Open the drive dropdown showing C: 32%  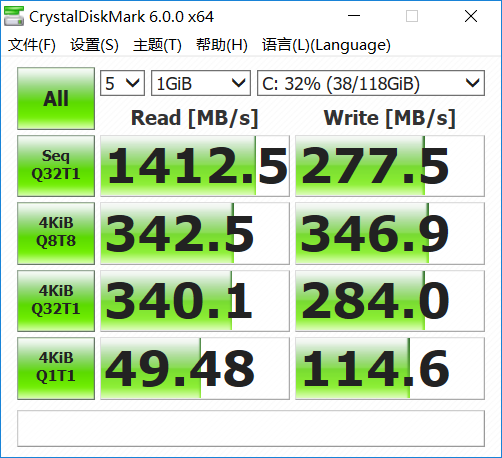point(371,83)
